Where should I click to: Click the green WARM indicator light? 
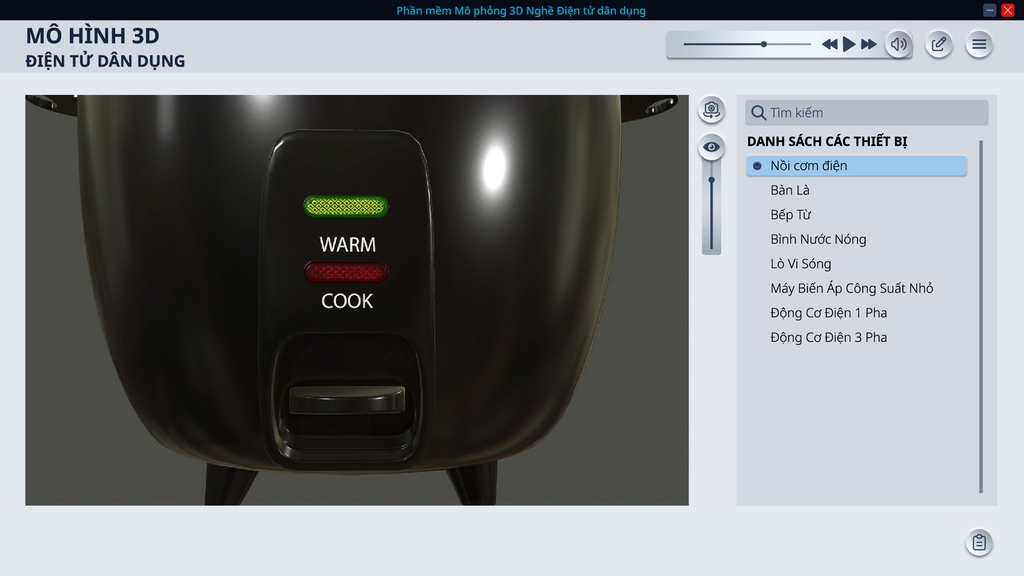(x=346, y=206)
